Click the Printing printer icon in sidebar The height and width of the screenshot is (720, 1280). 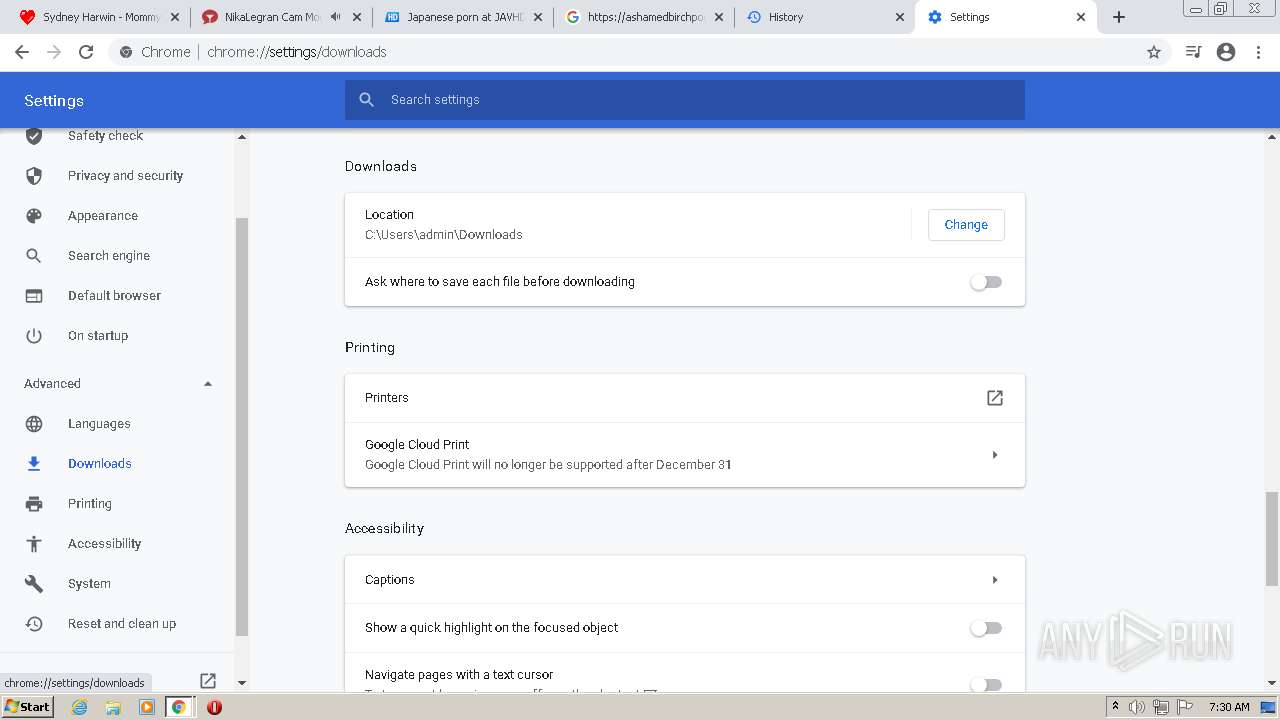[x=34, y=504]
